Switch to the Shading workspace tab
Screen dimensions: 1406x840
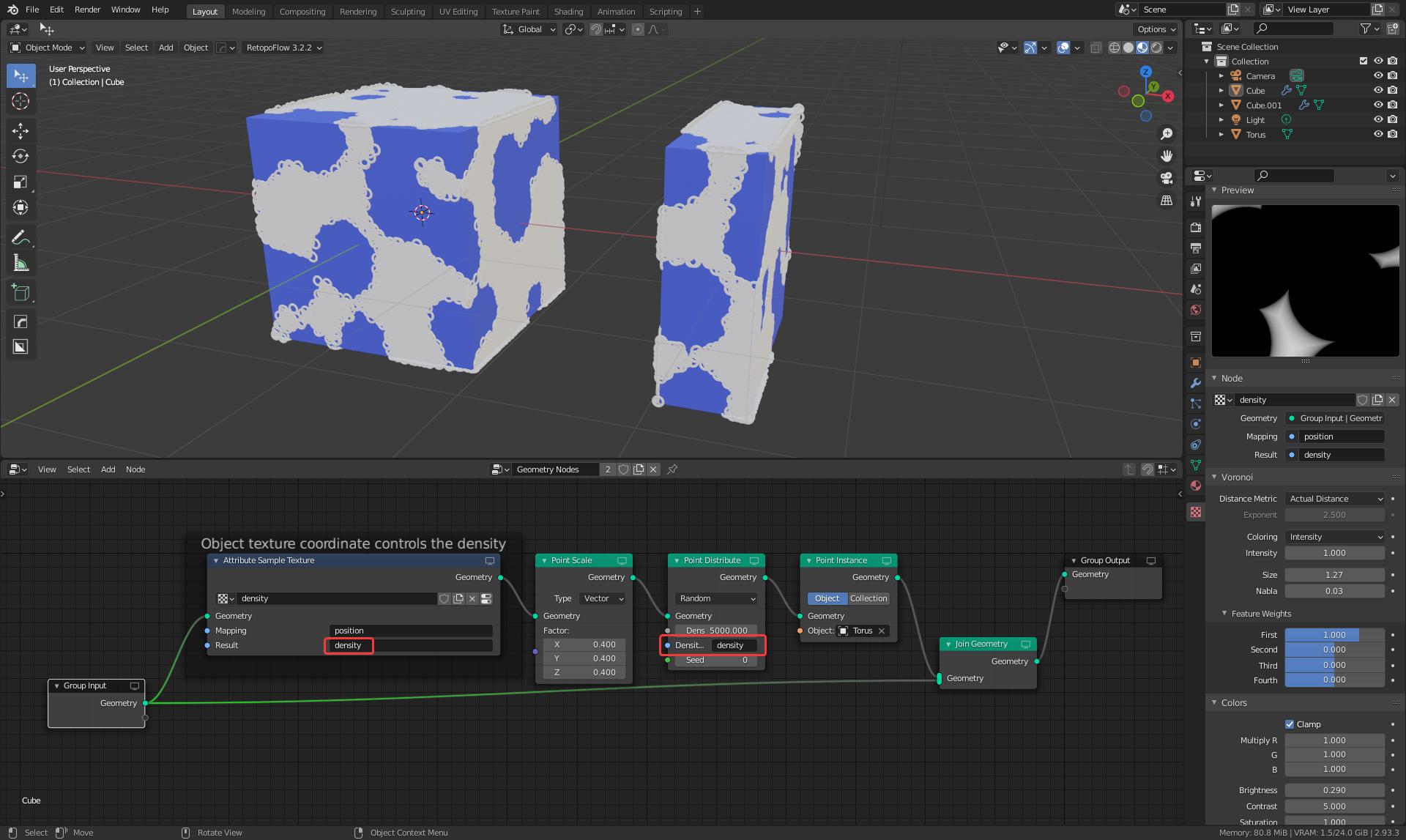pos(568,11)
